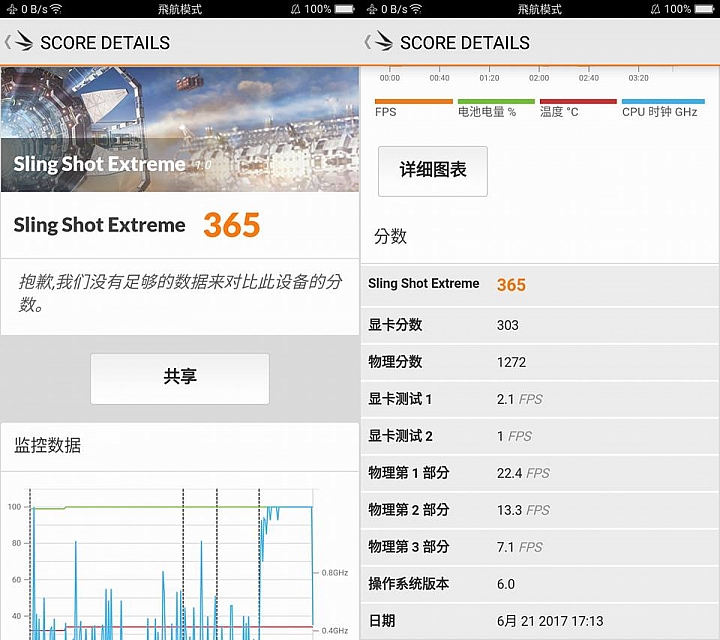Tap the back arrow in left SCORE DETAILS header
Viewport: 720px width, 640px height.
click(x=7, y=43)
